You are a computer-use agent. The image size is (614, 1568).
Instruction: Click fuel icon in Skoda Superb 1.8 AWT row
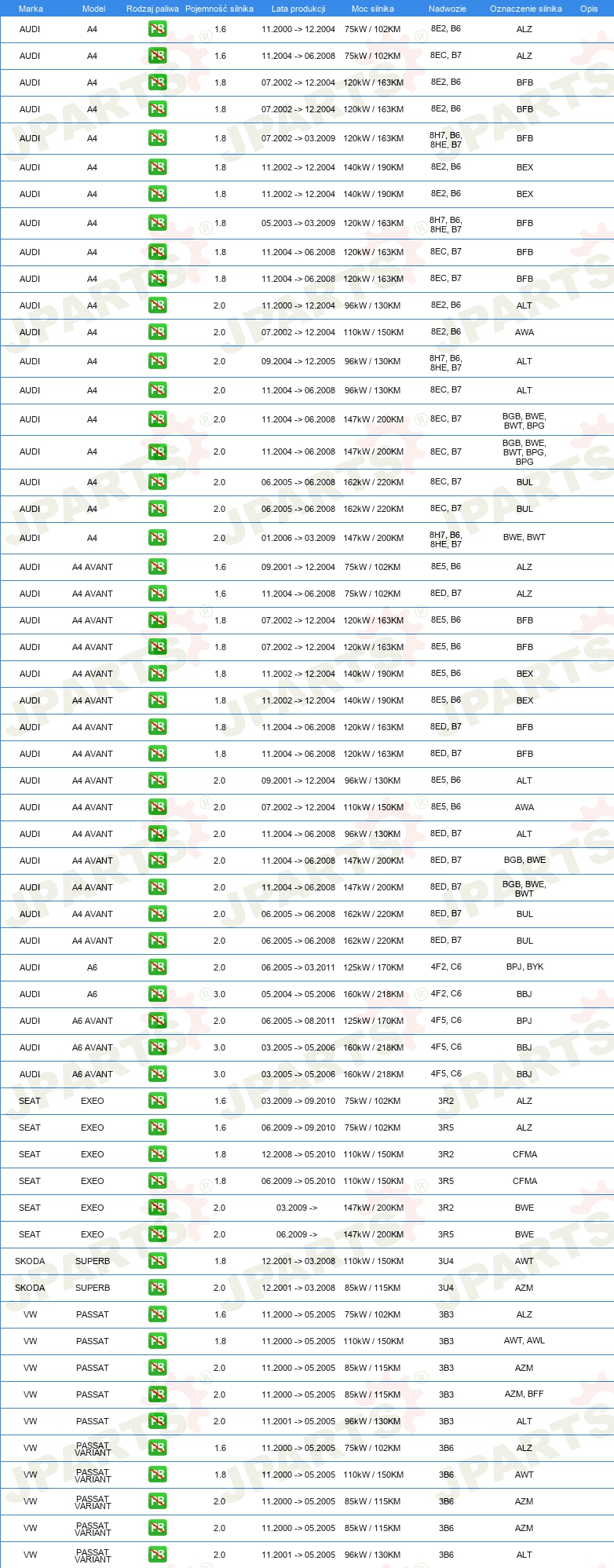click(157, 1261)
